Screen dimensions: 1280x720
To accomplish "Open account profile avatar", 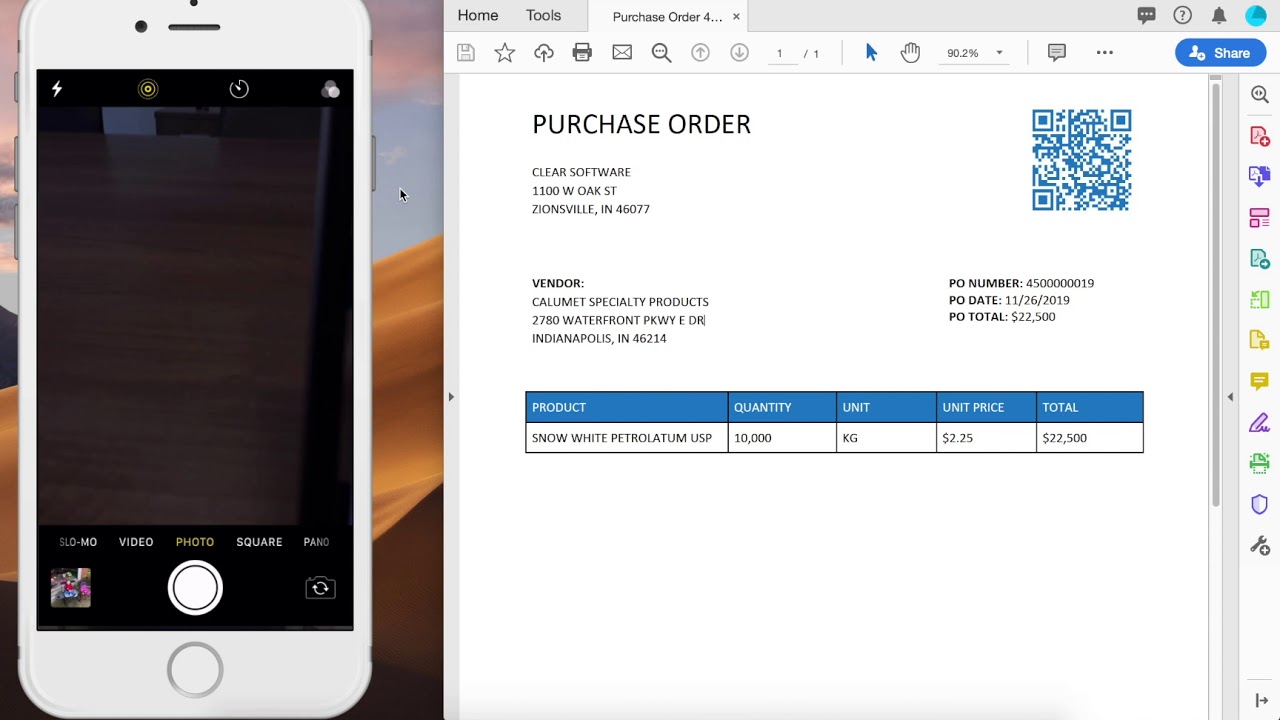I will 1256,15.
